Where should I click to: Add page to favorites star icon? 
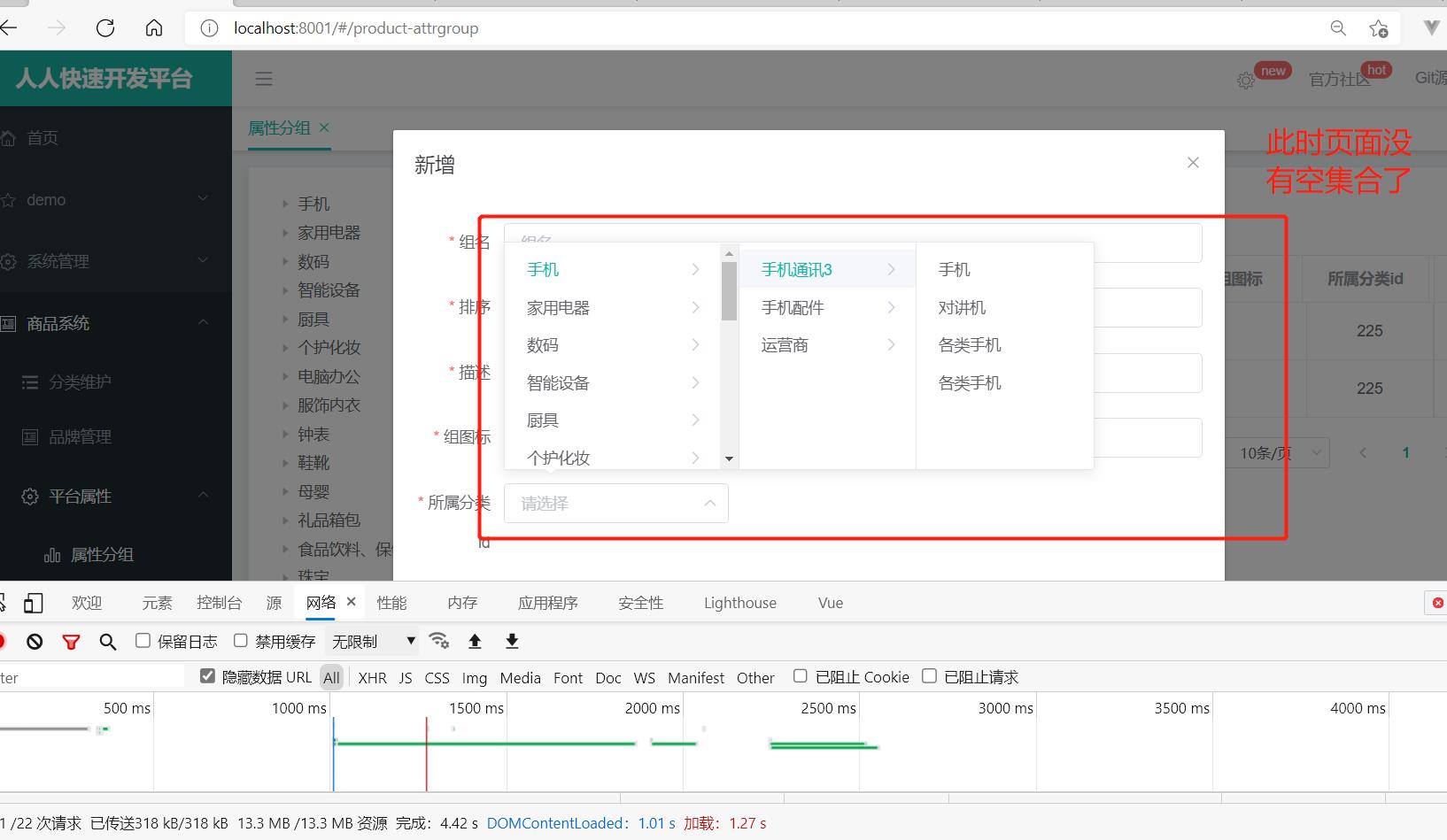tap(1379, 28)
